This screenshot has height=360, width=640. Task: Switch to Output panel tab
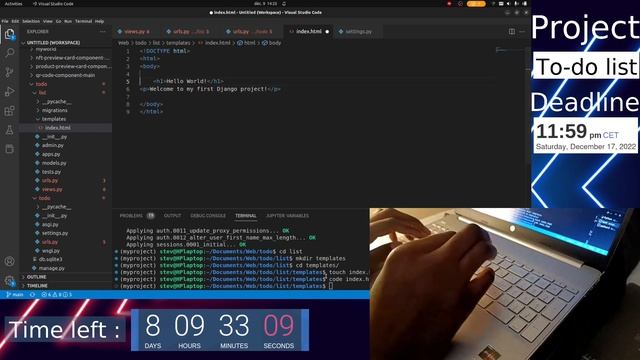tap(172, 216)
